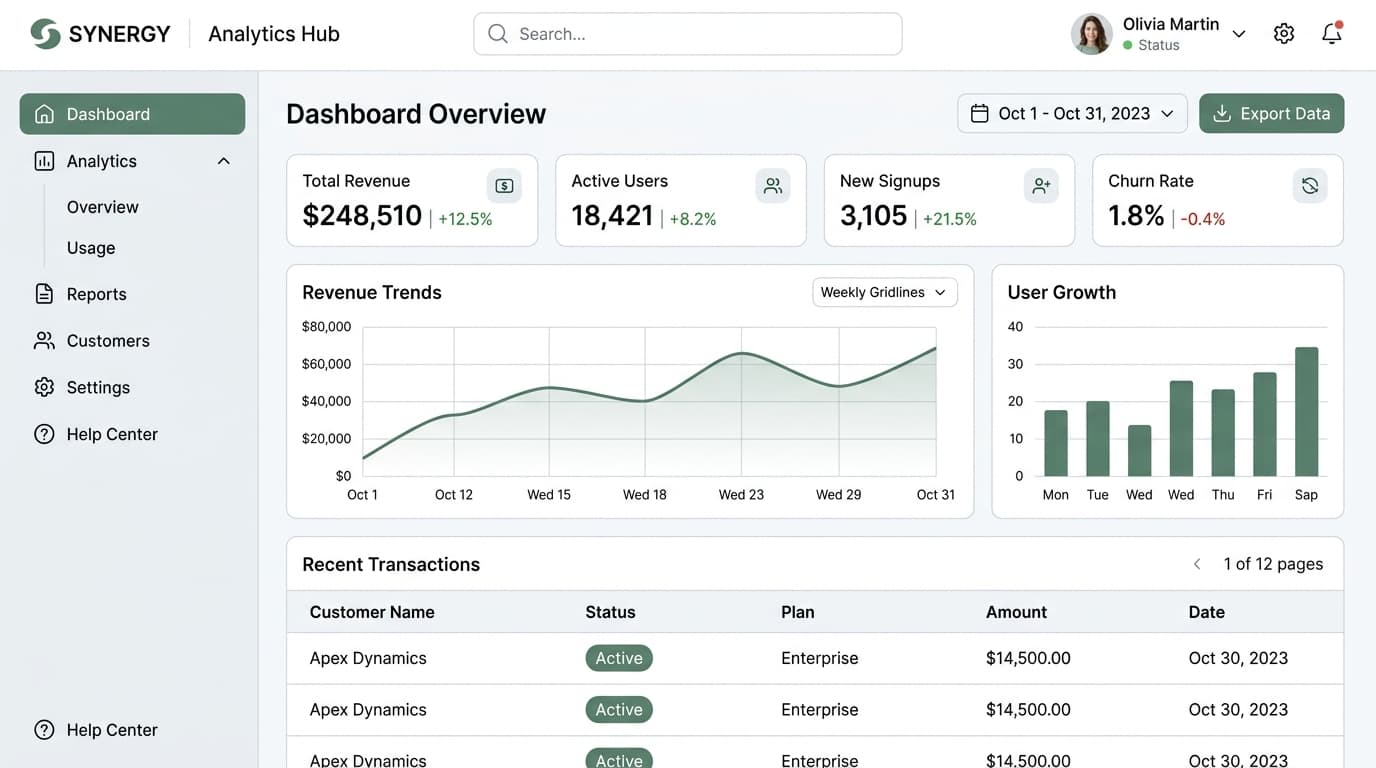1376x768 pixels.
Task: Click the 18,421 active users value
Action: 612,216
